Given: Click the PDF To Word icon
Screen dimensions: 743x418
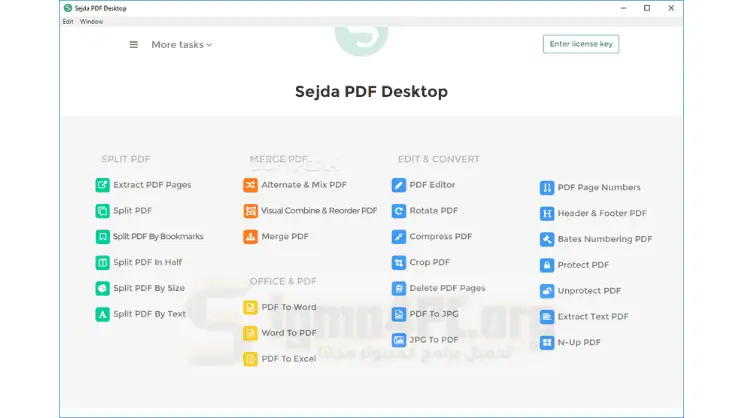Looking at the screenshot, I should click(x=251, y=308).
